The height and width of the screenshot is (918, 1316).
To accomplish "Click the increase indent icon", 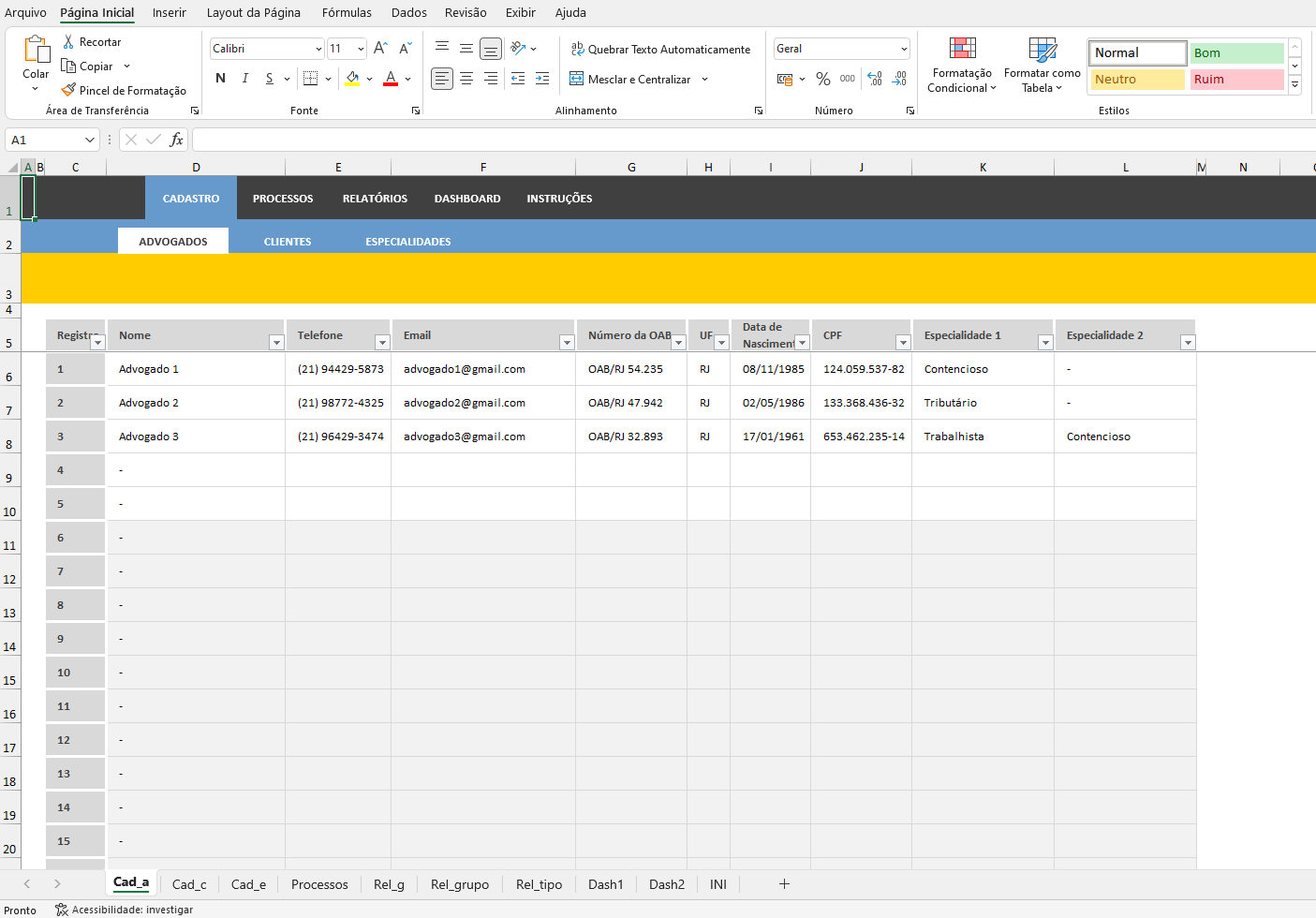I will coord(542,79).
